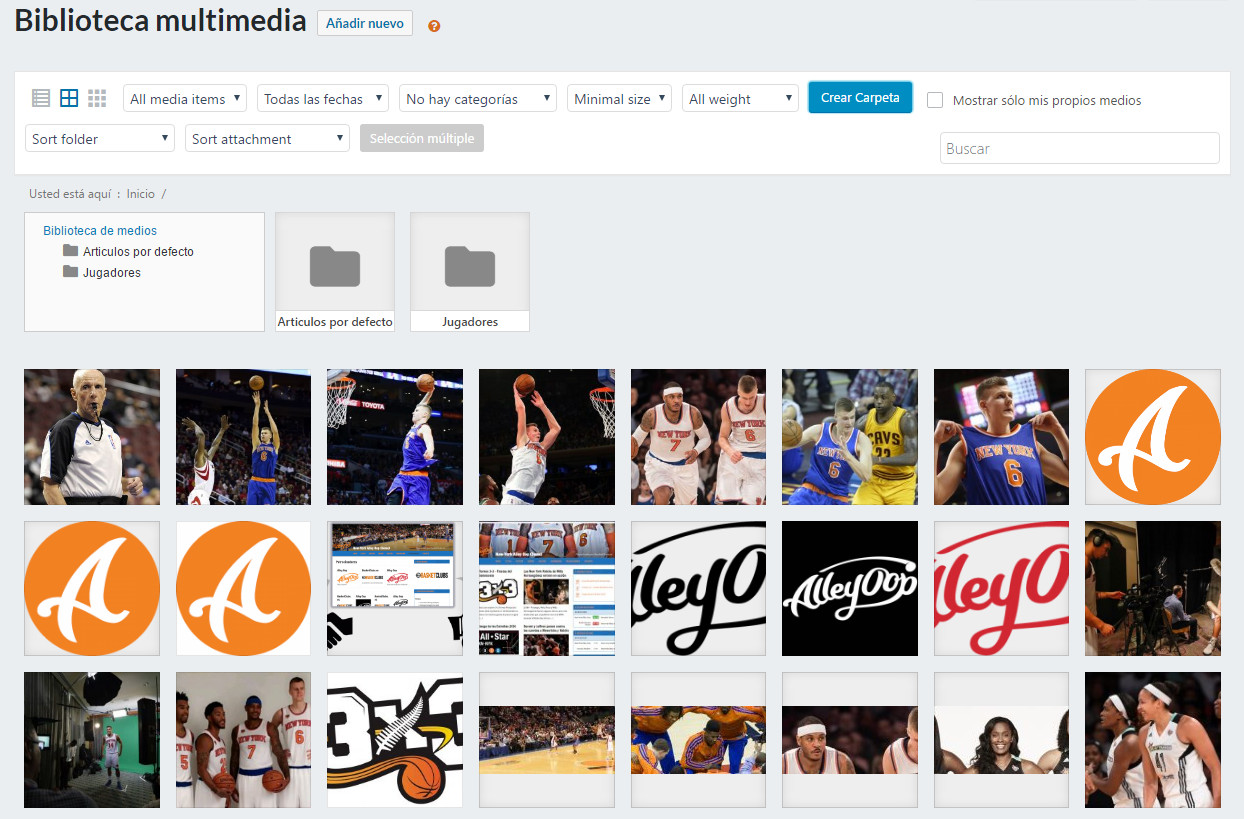Select the headband player close-up photo
This screenshot has height=819, width=1244.
pyautogui.click(x=850, y=740)
